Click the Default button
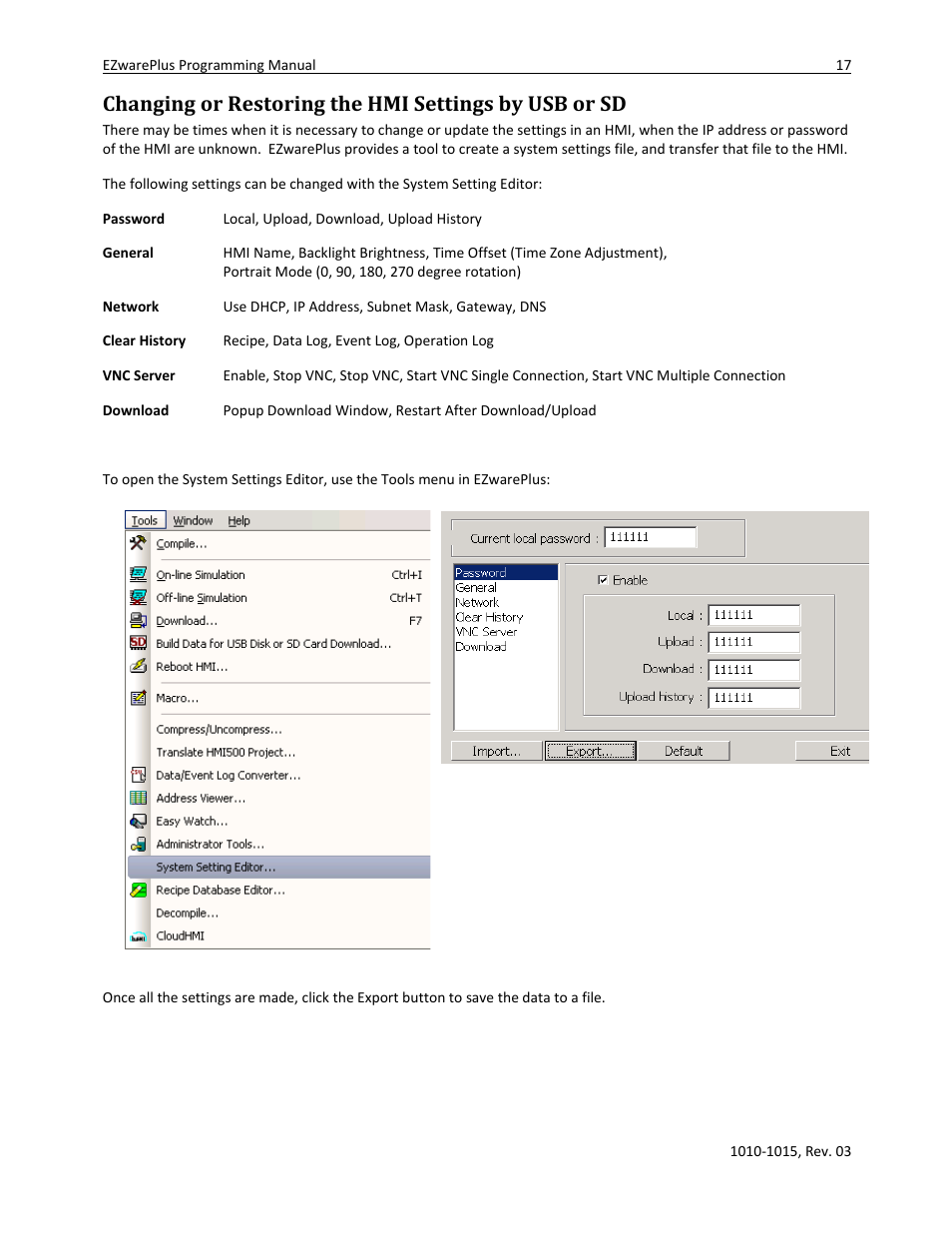The image size is (952, 1233). (684, 751)
